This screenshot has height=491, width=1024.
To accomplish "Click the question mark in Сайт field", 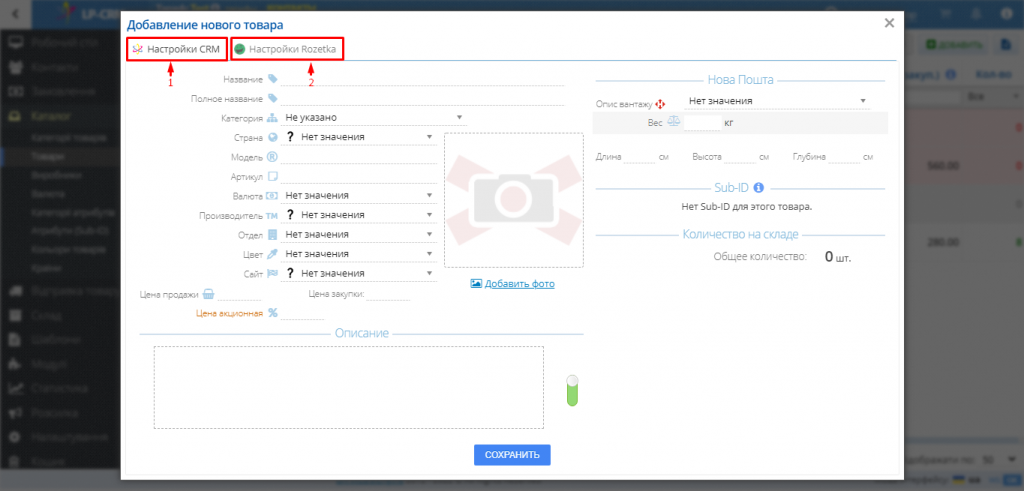I will tap(289, 273).
